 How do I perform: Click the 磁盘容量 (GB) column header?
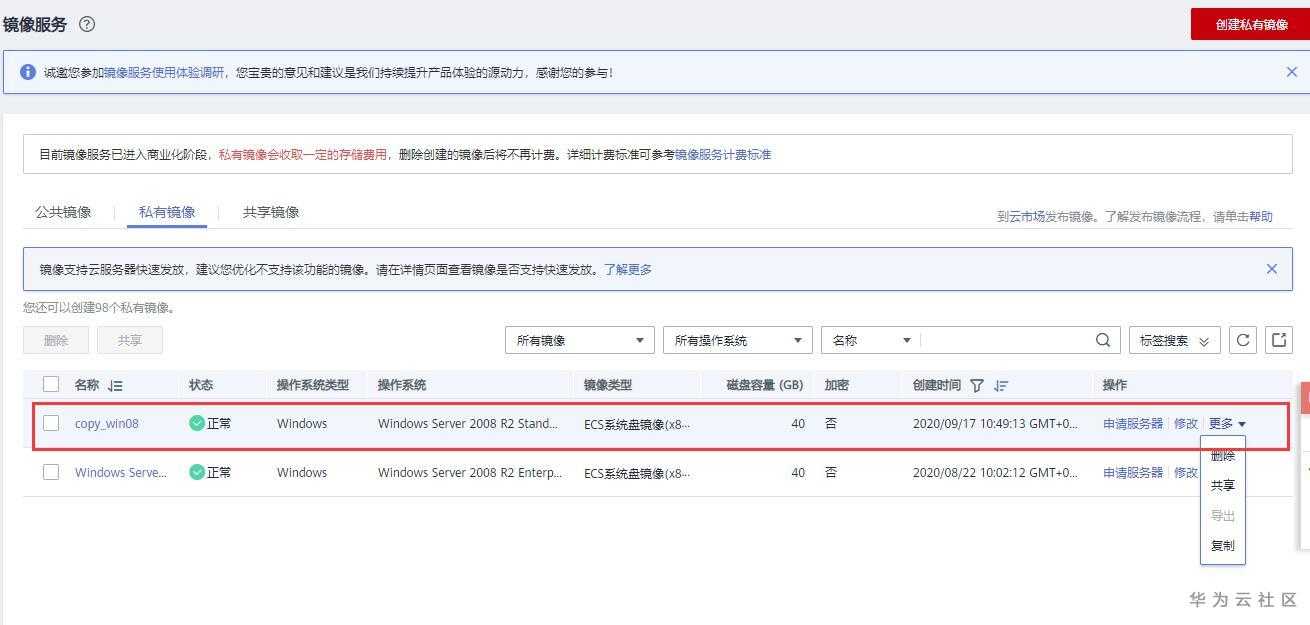(765, 385)
